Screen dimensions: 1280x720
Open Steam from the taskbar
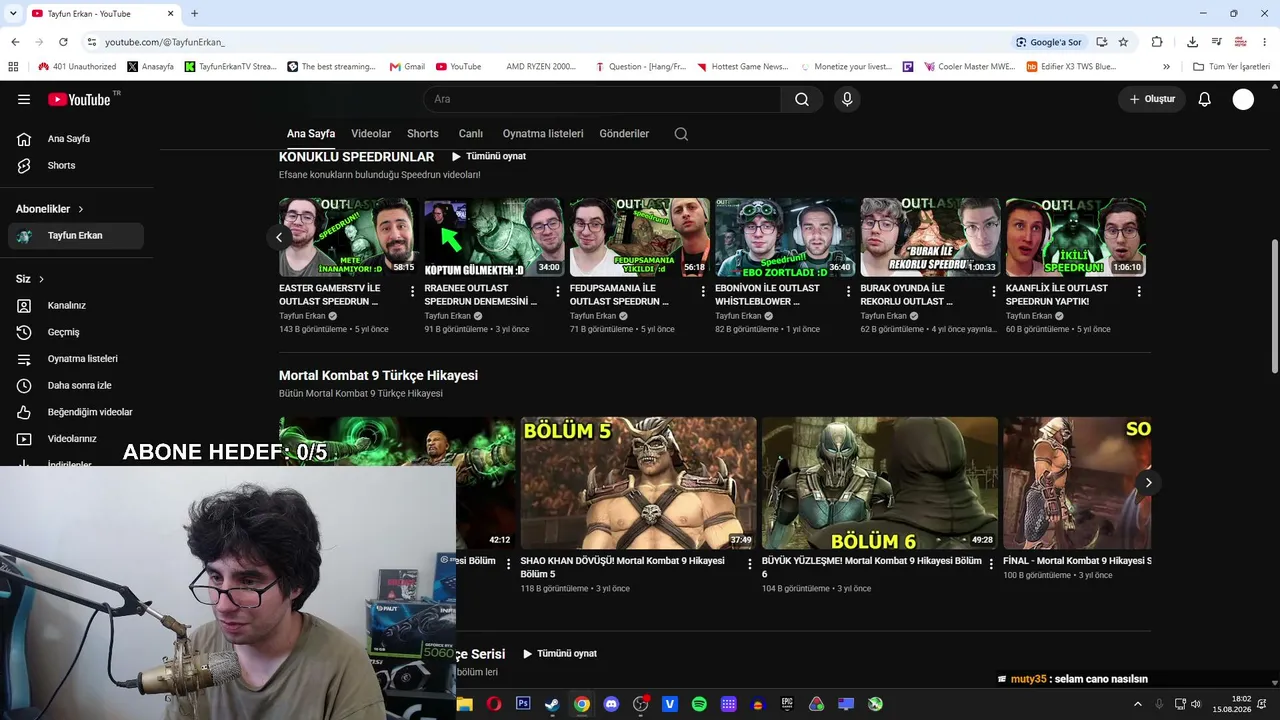(x=552, y=704)
